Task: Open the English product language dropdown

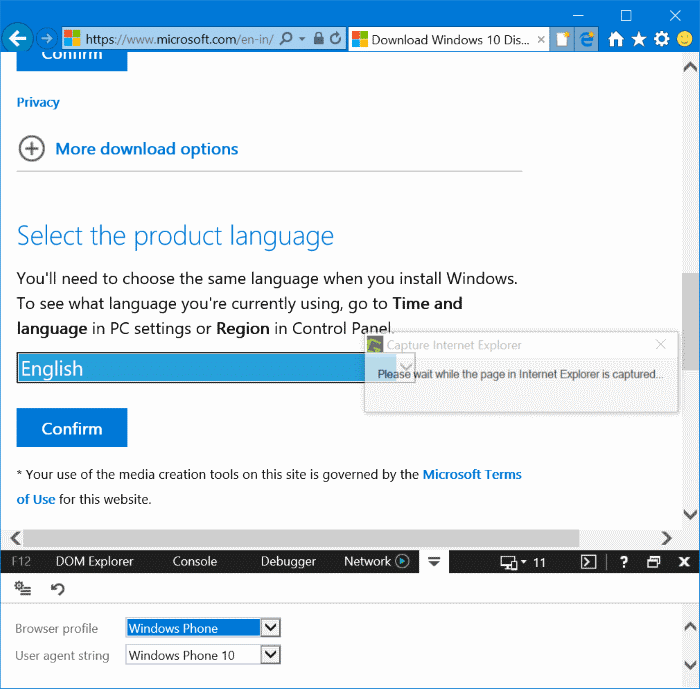Action: [x=216, y=368]
